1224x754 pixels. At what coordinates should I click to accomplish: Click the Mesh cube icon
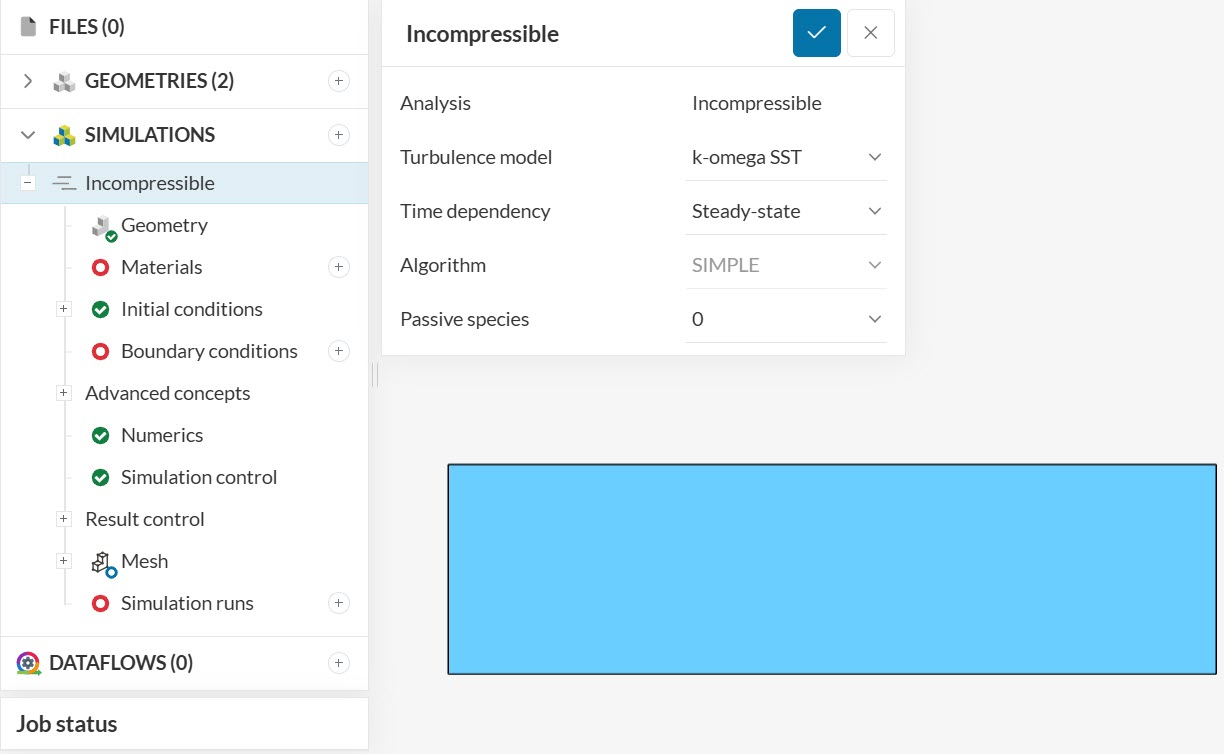103,563
